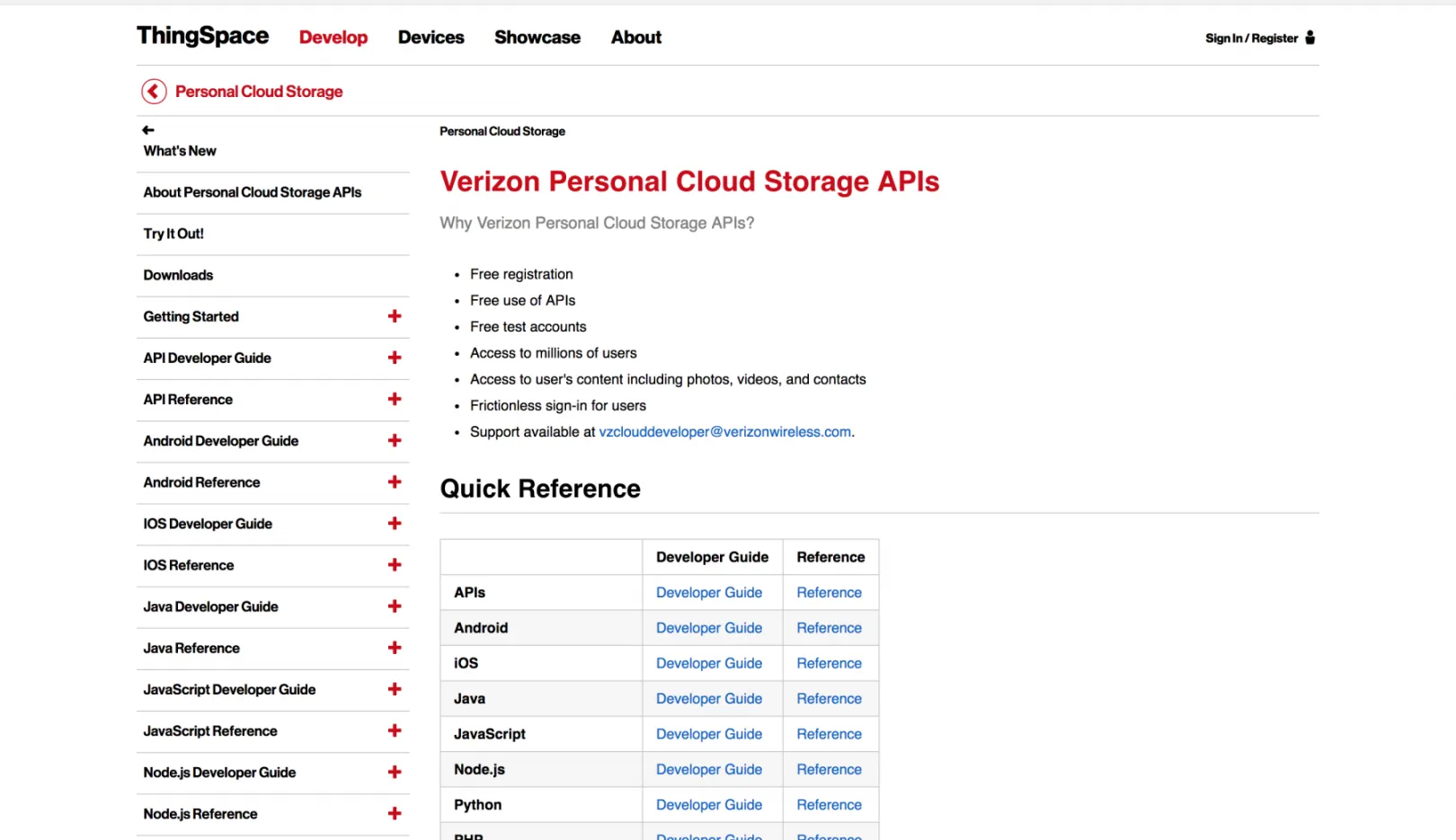This screenshot has height=840, width=1456.
Task: Click the small black left arrow above What's New
Action: 148,130
